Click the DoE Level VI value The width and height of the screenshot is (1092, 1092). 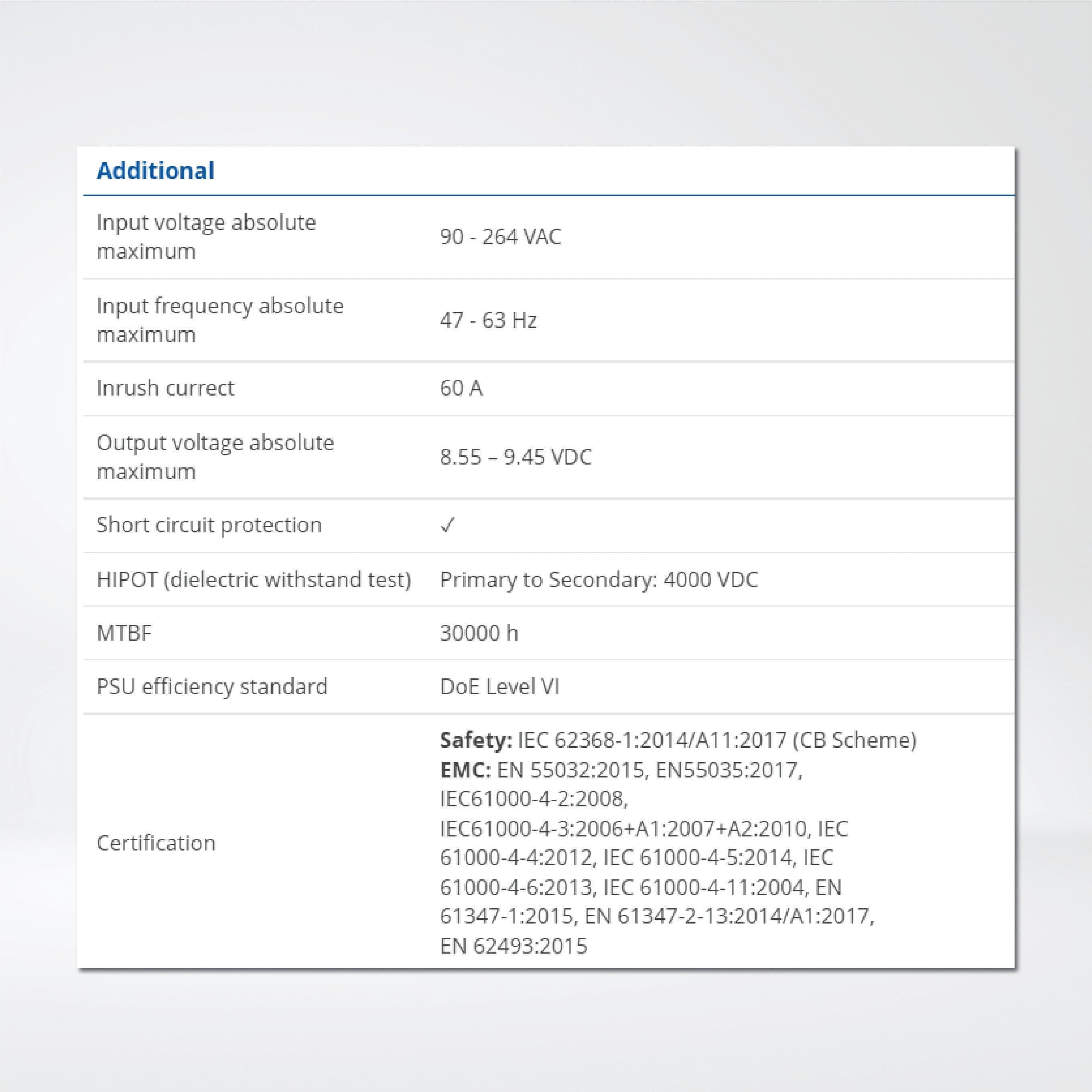[x=499, y=686]
